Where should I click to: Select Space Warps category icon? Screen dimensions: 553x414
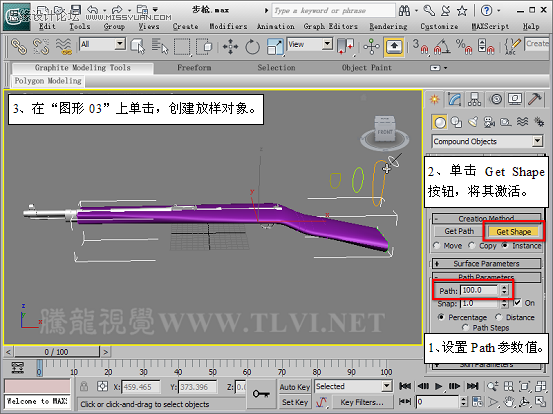click(x=523, y=122)
